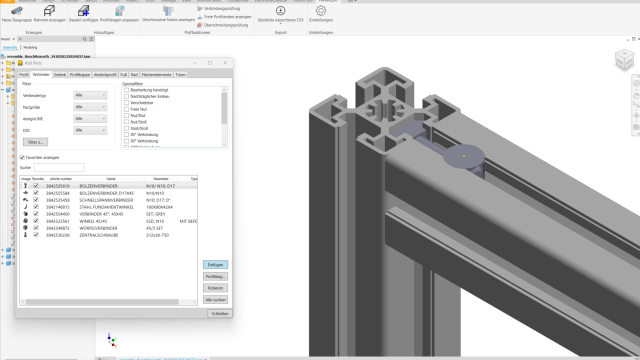
Task: Uncheck the Favoriten anzeigen checkbox
Action: click(22, 157)
